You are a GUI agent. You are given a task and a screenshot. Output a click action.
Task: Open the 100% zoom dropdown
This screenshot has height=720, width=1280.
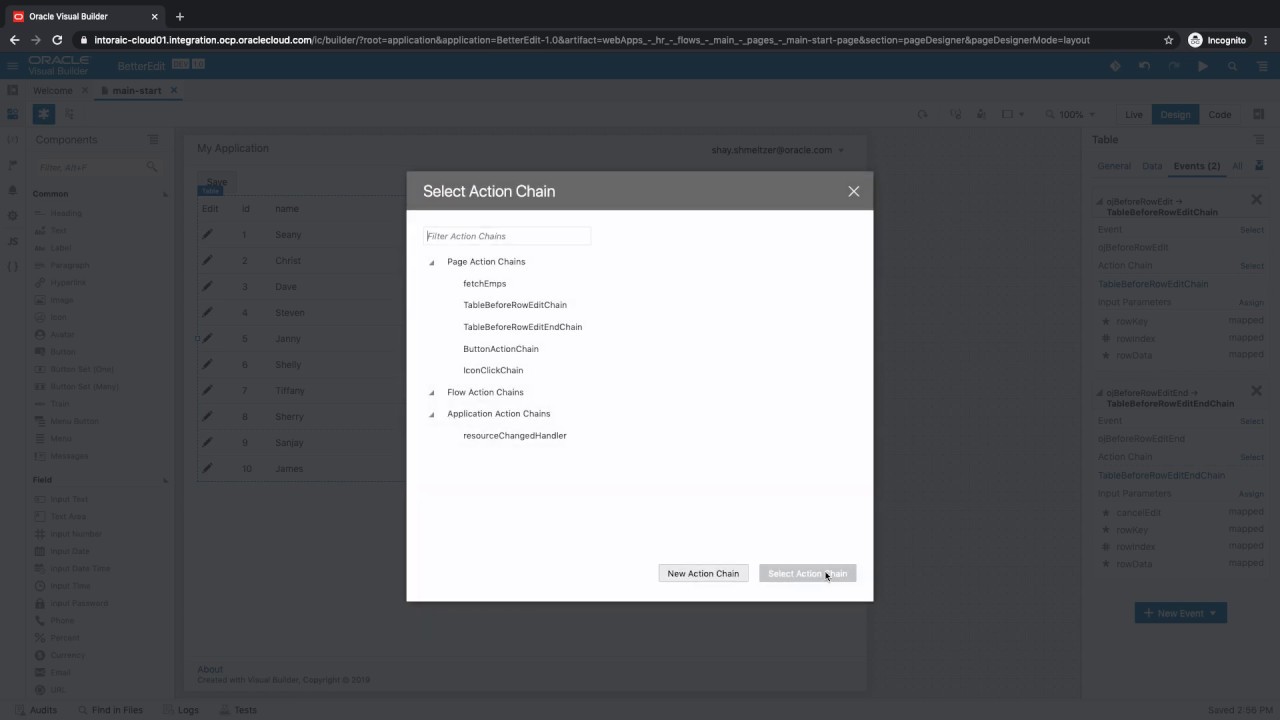click(1070, 114)
